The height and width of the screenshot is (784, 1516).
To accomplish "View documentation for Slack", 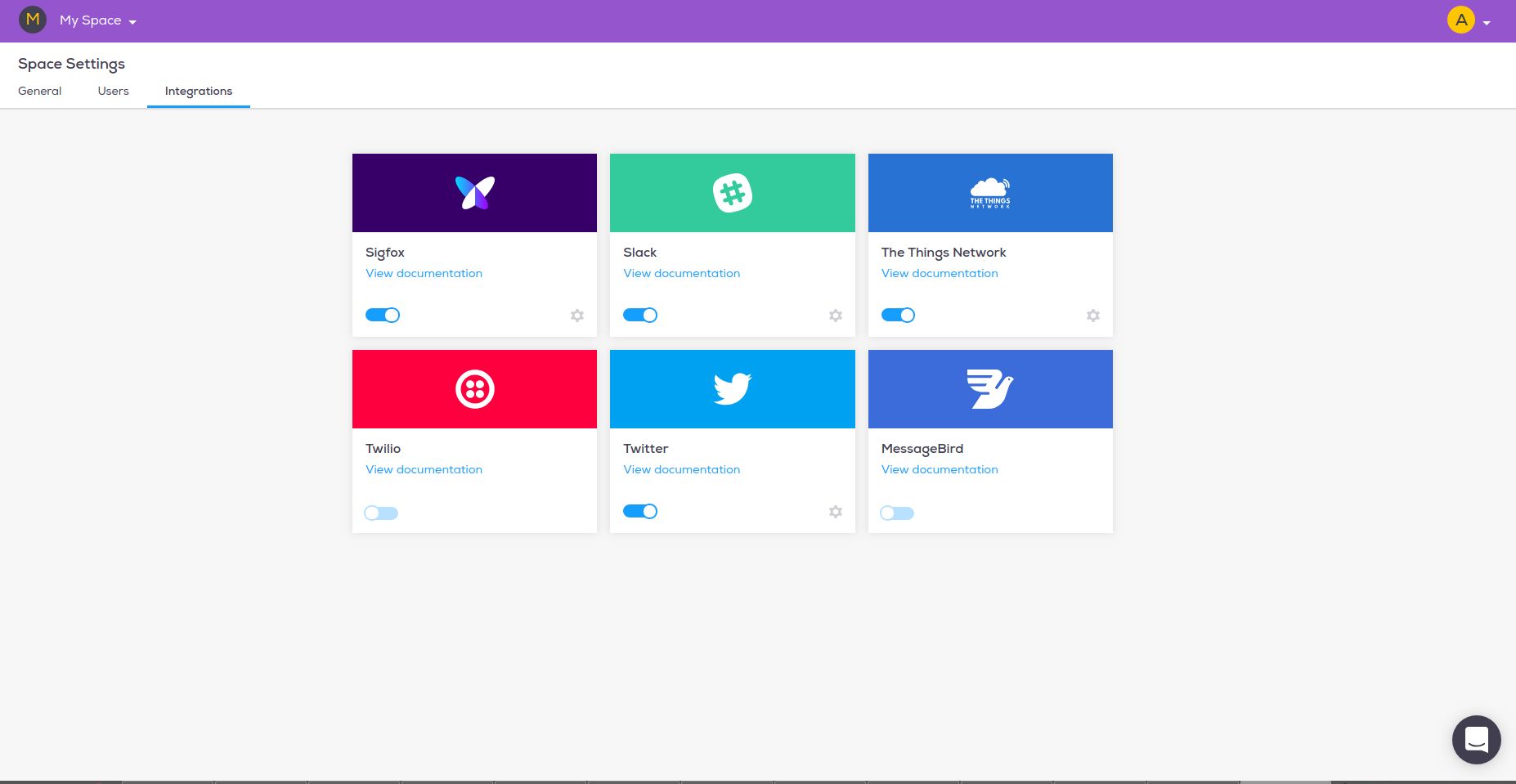I will click(x=682, y=273).
